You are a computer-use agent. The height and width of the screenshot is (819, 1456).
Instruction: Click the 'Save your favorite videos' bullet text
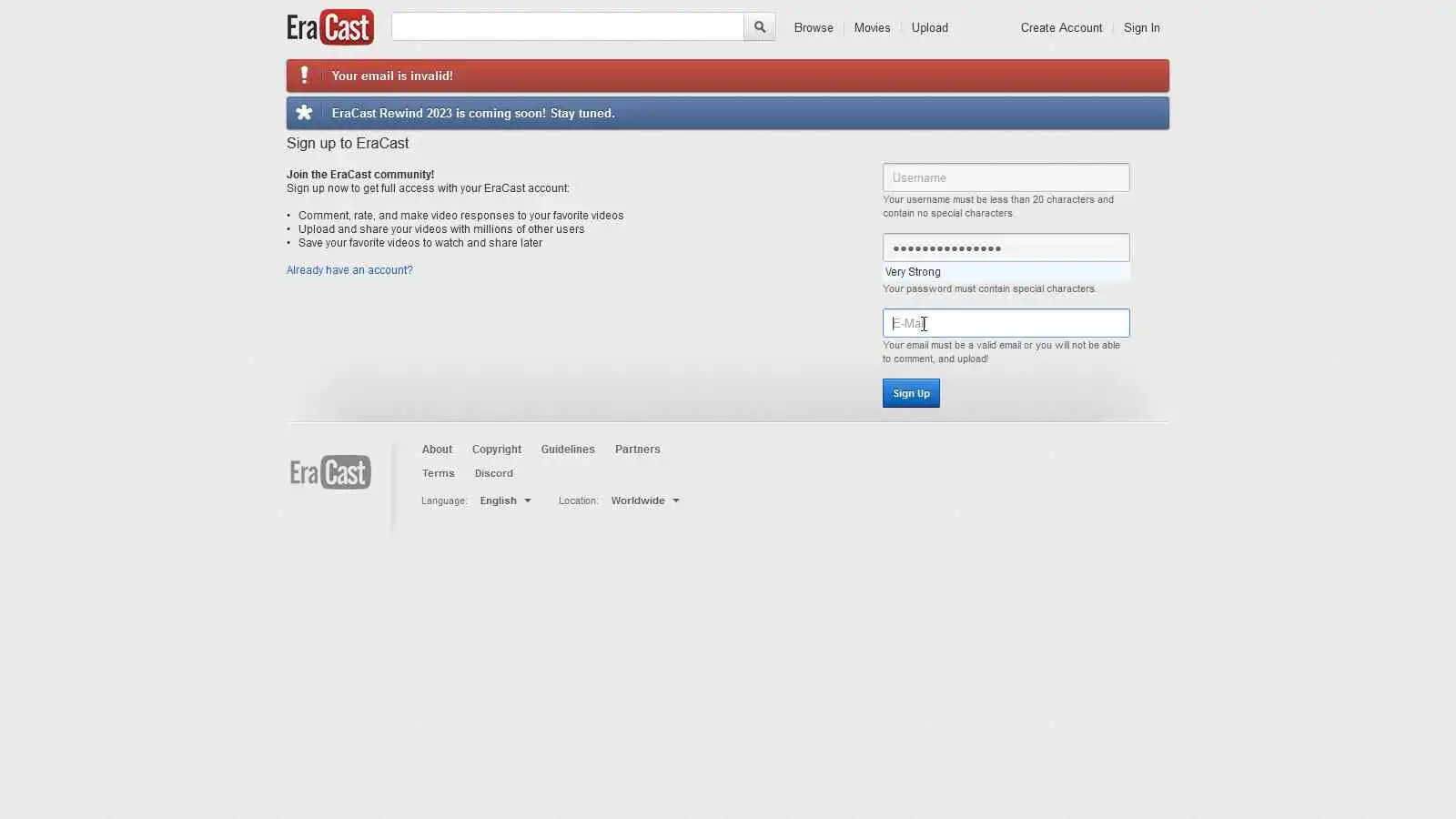420,243
